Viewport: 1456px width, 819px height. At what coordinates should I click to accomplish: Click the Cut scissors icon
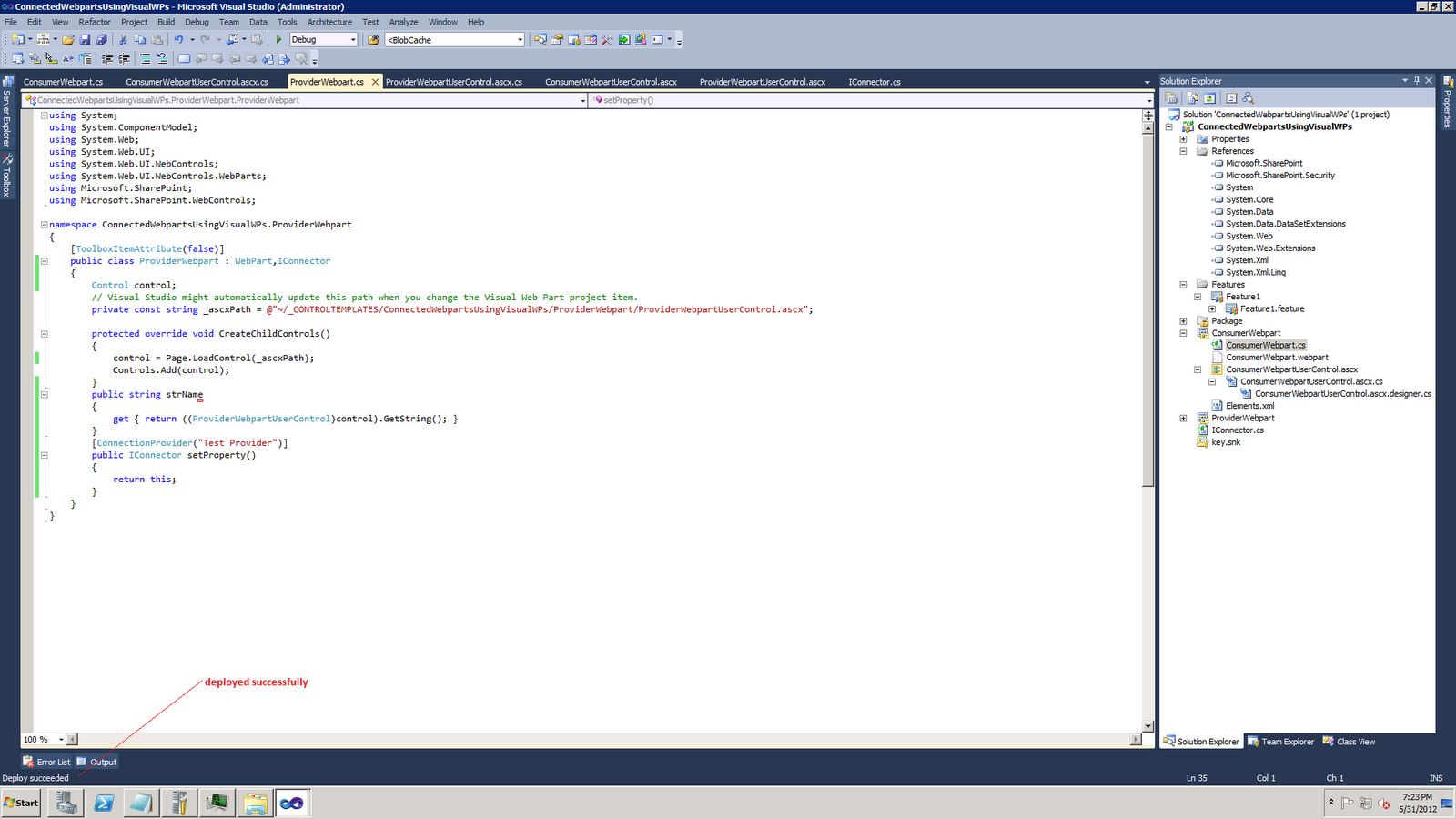124,40
